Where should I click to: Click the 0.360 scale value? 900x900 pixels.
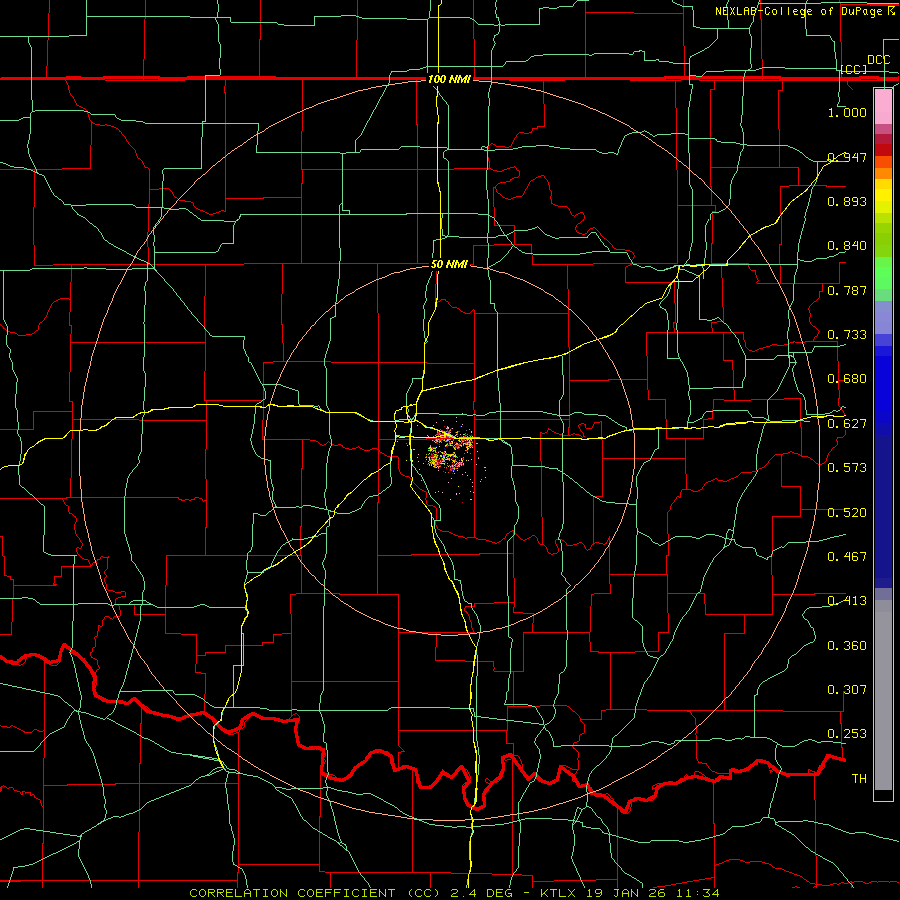pos(847,646)
